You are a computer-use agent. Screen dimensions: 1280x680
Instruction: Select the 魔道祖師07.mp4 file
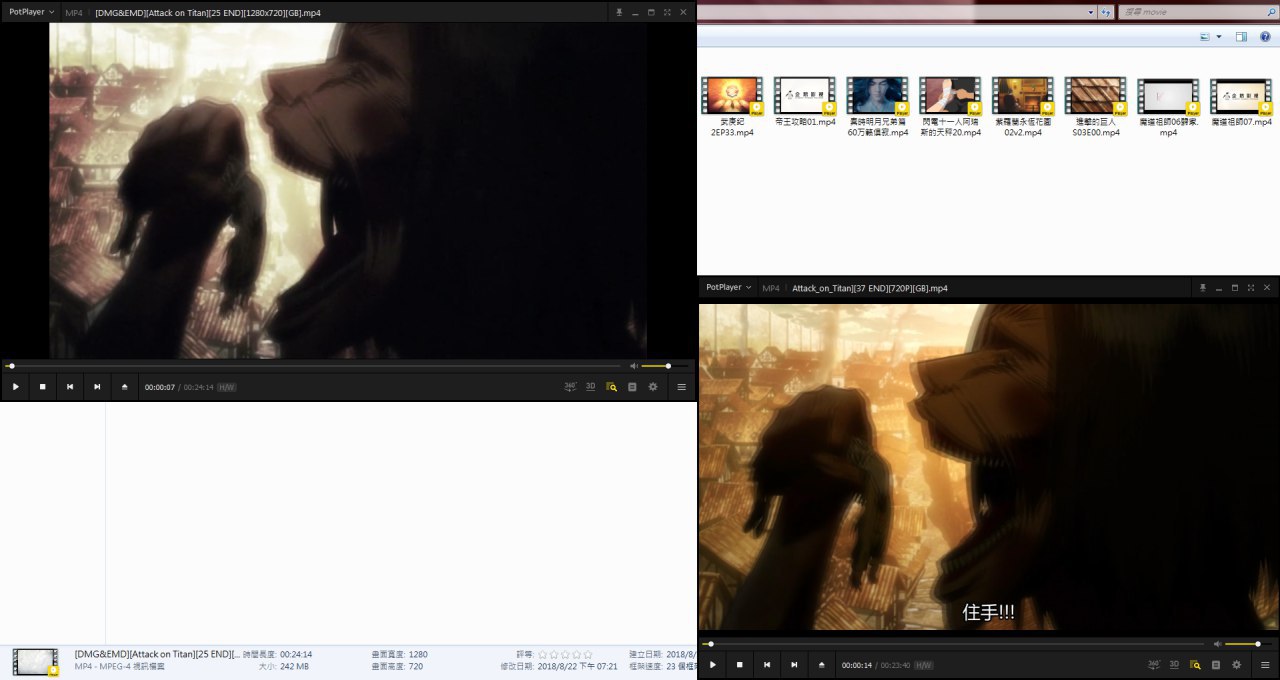click(x=1241, y=102)
